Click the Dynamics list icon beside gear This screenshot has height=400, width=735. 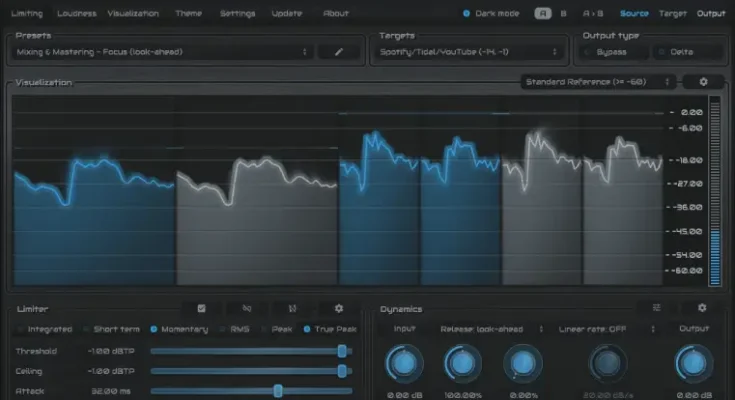click(x=657, y=309)
